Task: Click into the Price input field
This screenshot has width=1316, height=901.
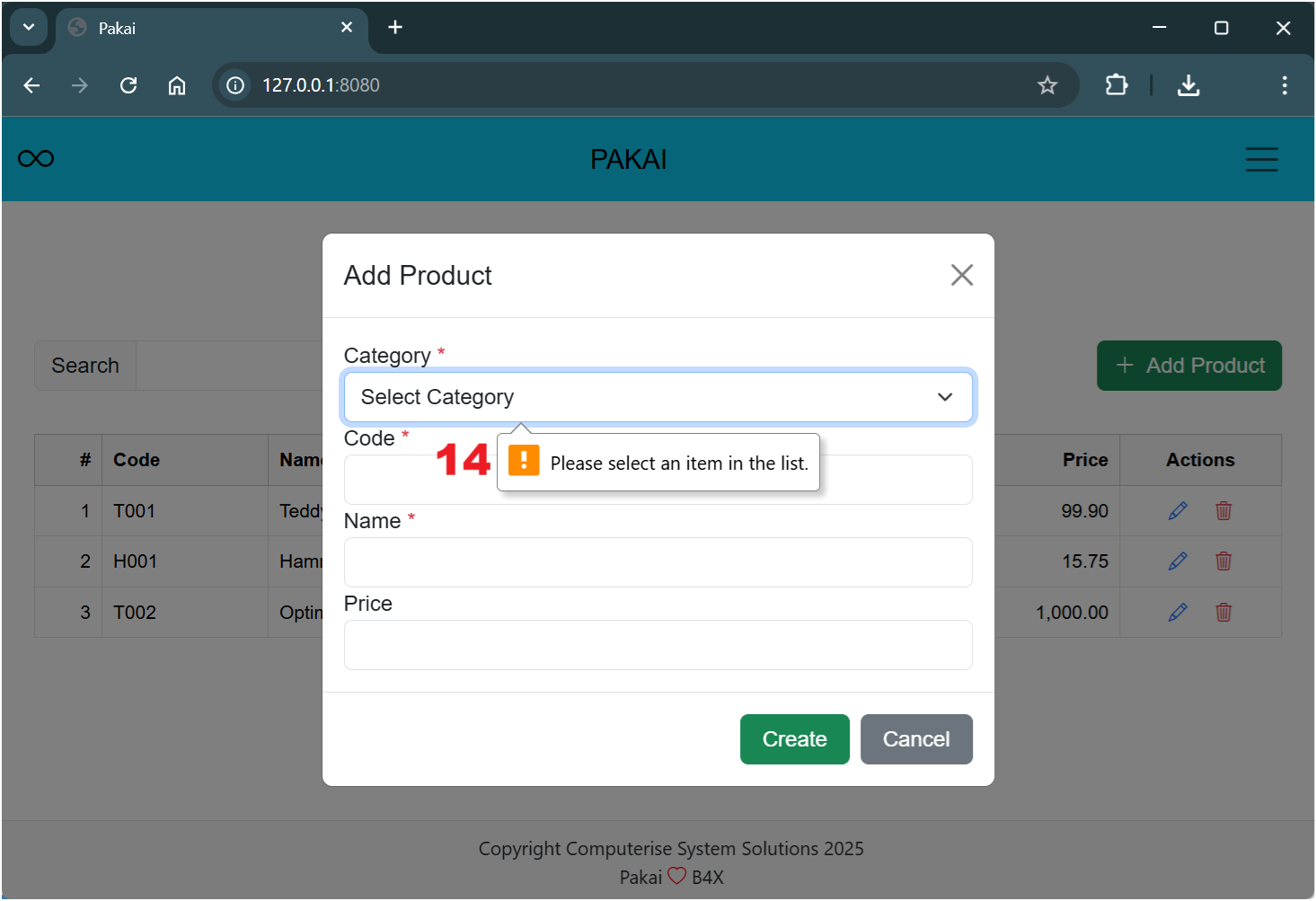Action: pyautogui.click(x=658, y=645)
